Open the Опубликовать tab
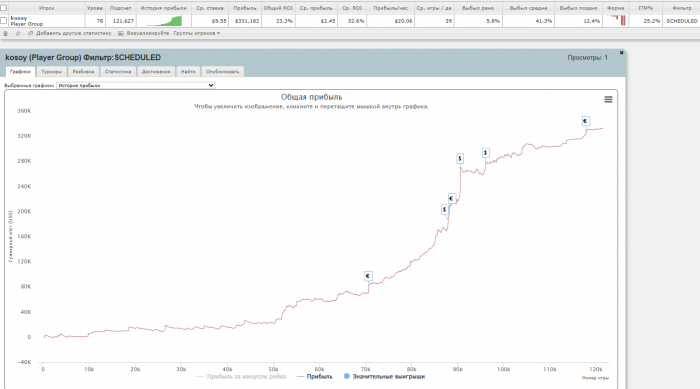 pyautogui.click(x=223, y=71)
